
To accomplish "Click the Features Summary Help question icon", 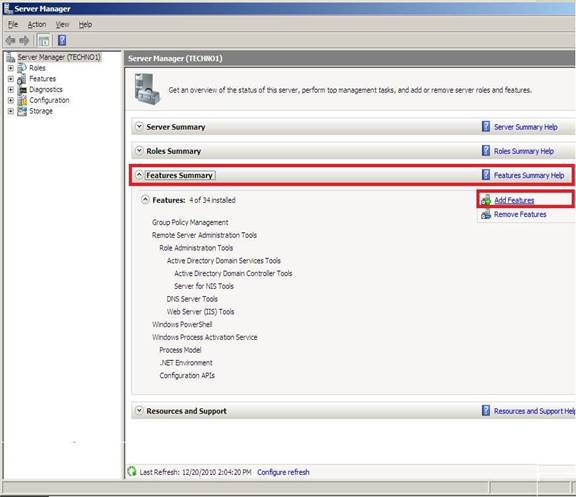I will pos(486,175).
